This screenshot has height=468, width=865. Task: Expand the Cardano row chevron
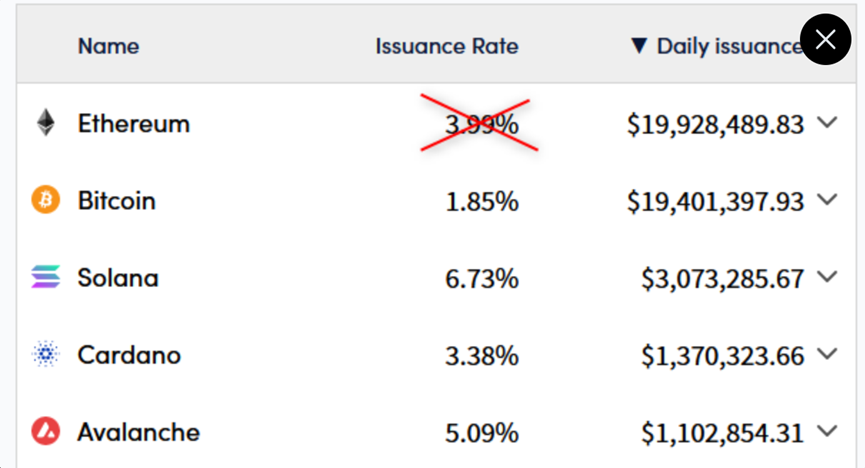[x=827, y=354]
